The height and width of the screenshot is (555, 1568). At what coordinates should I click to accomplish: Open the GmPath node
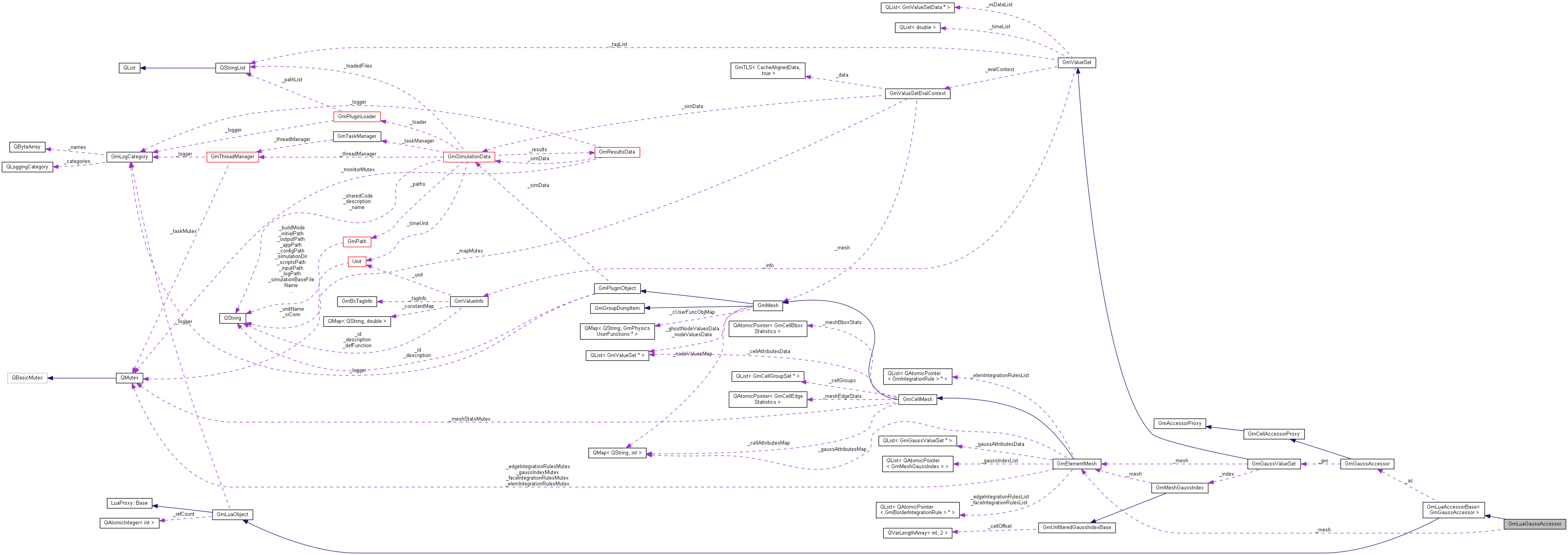357,241
